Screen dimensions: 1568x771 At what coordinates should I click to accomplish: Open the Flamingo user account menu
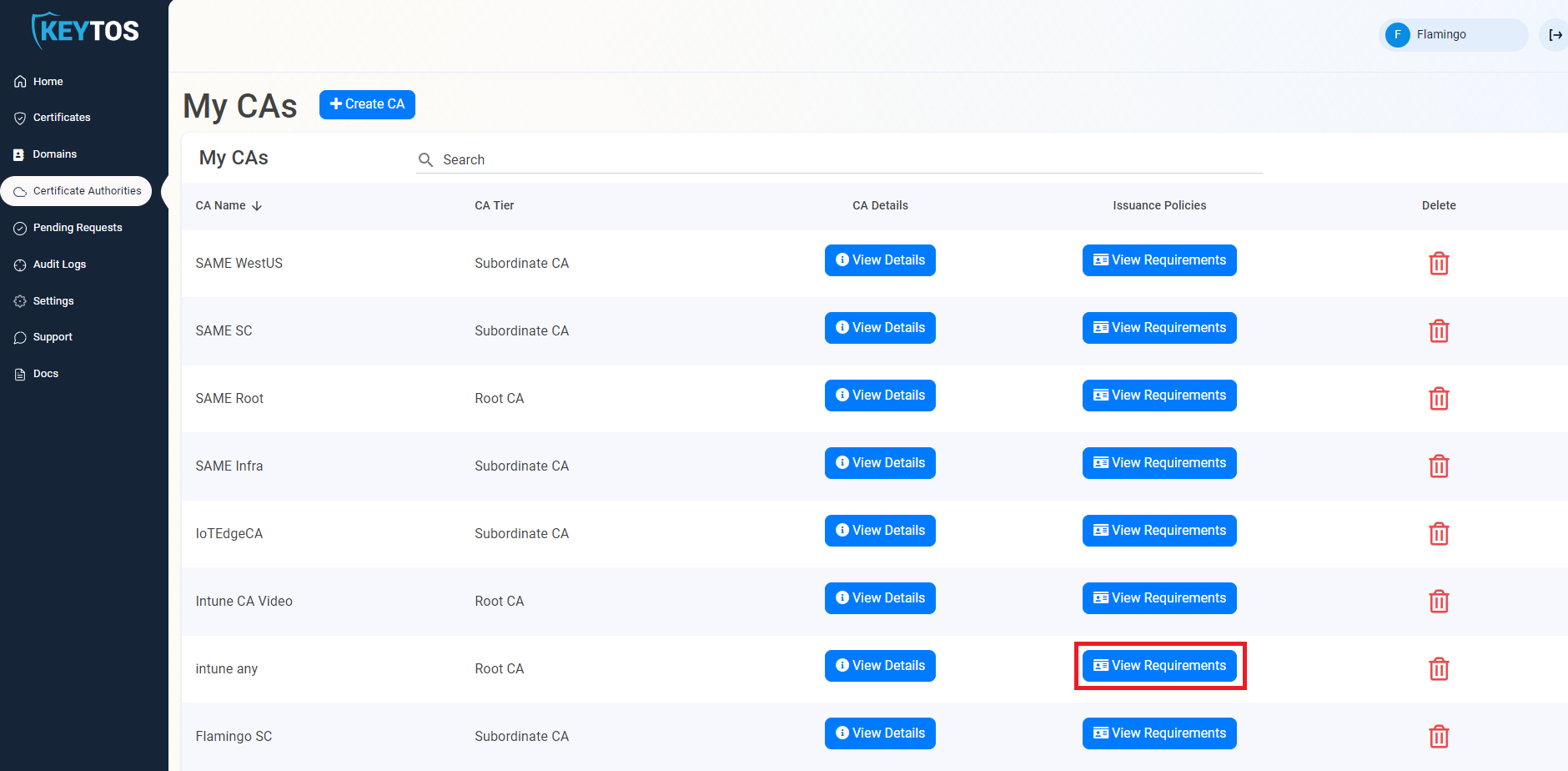[x=1453, y=34]
